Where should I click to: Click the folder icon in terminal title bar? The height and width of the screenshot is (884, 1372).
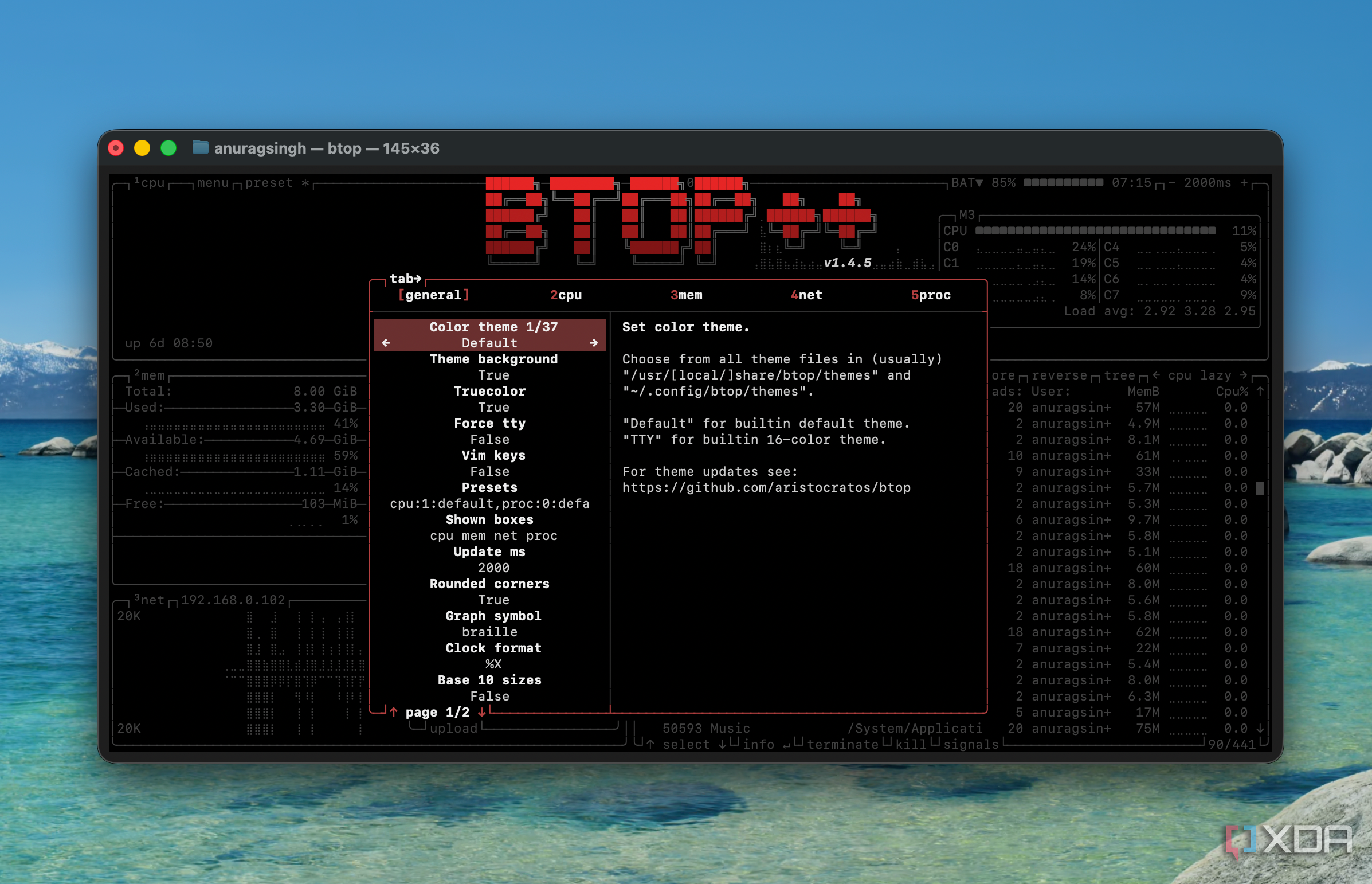[199, 147]
